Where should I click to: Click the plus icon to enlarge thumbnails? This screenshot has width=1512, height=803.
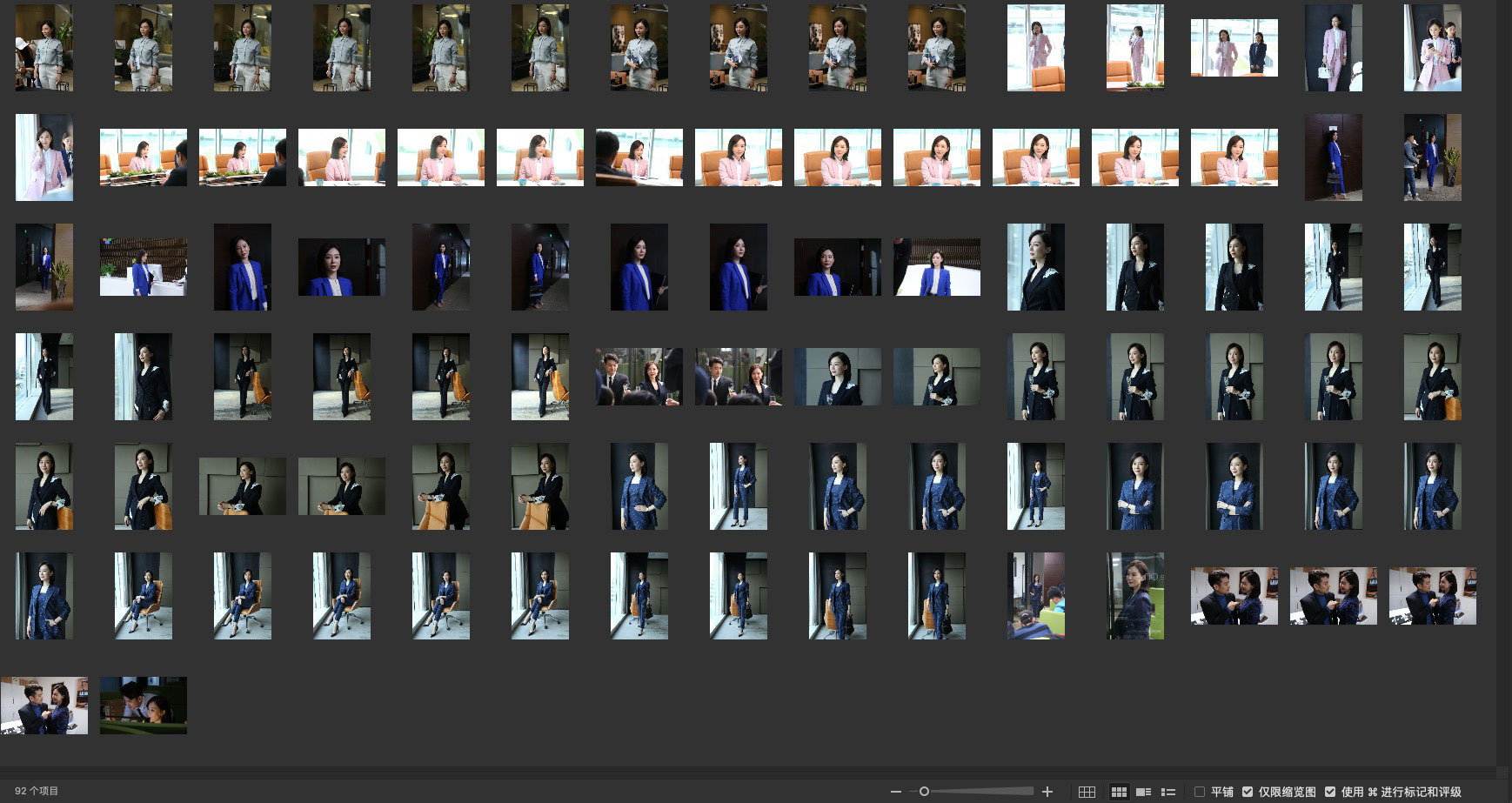tap(1047, 792)
